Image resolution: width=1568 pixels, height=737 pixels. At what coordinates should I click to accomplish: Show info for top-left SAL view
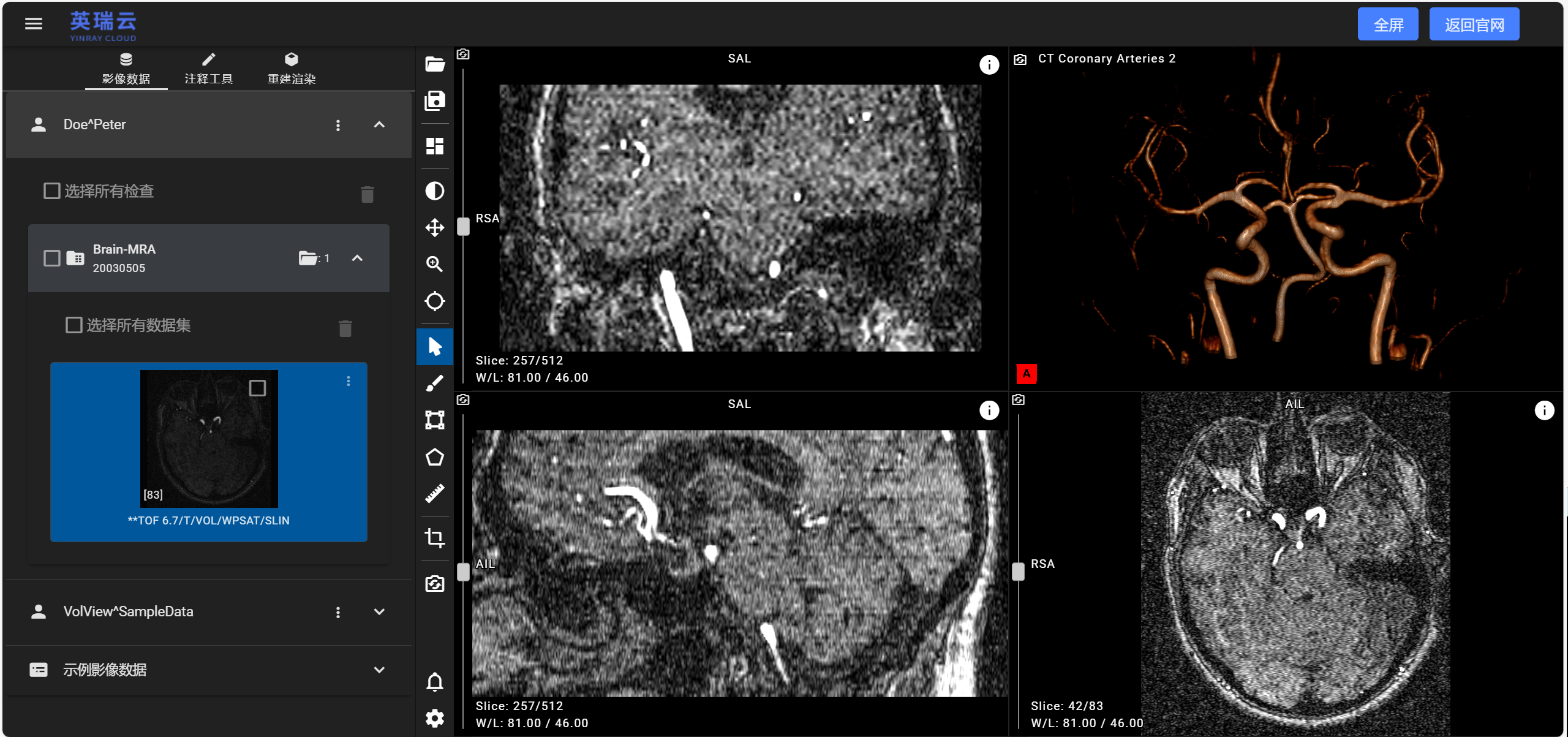coord(989,65)
